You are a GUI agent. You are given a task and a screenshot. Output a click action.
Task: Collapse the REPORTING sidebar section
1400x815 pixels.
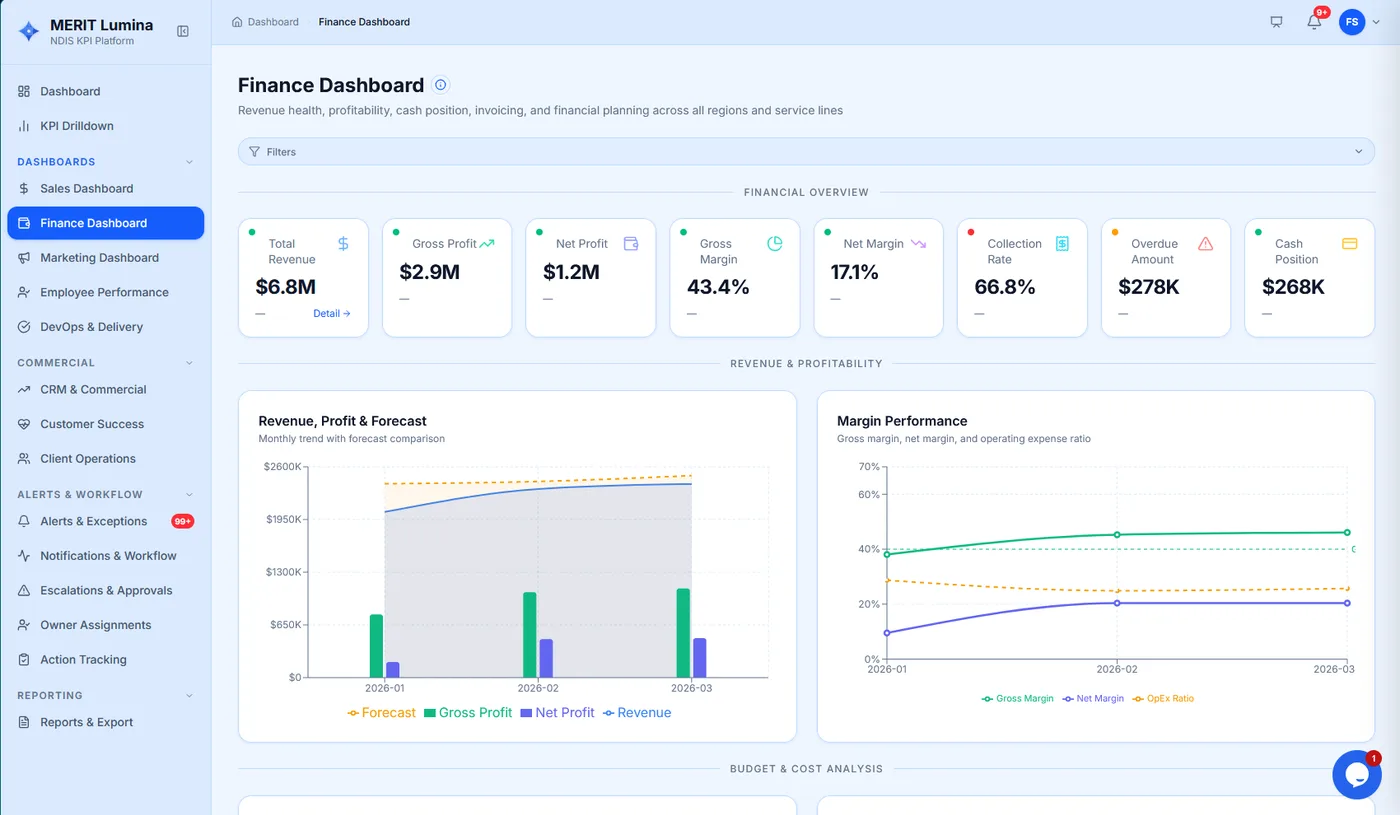coord(190,696)
